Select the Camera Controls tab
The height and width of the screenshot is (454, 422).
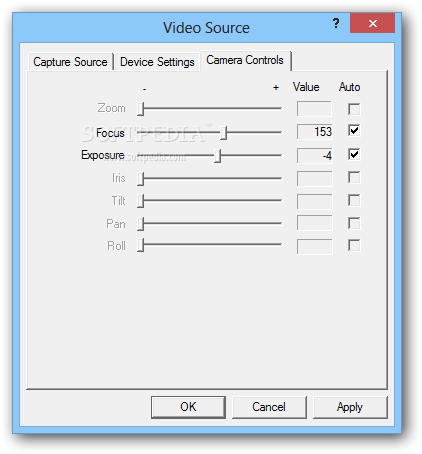tap(245, 60)
